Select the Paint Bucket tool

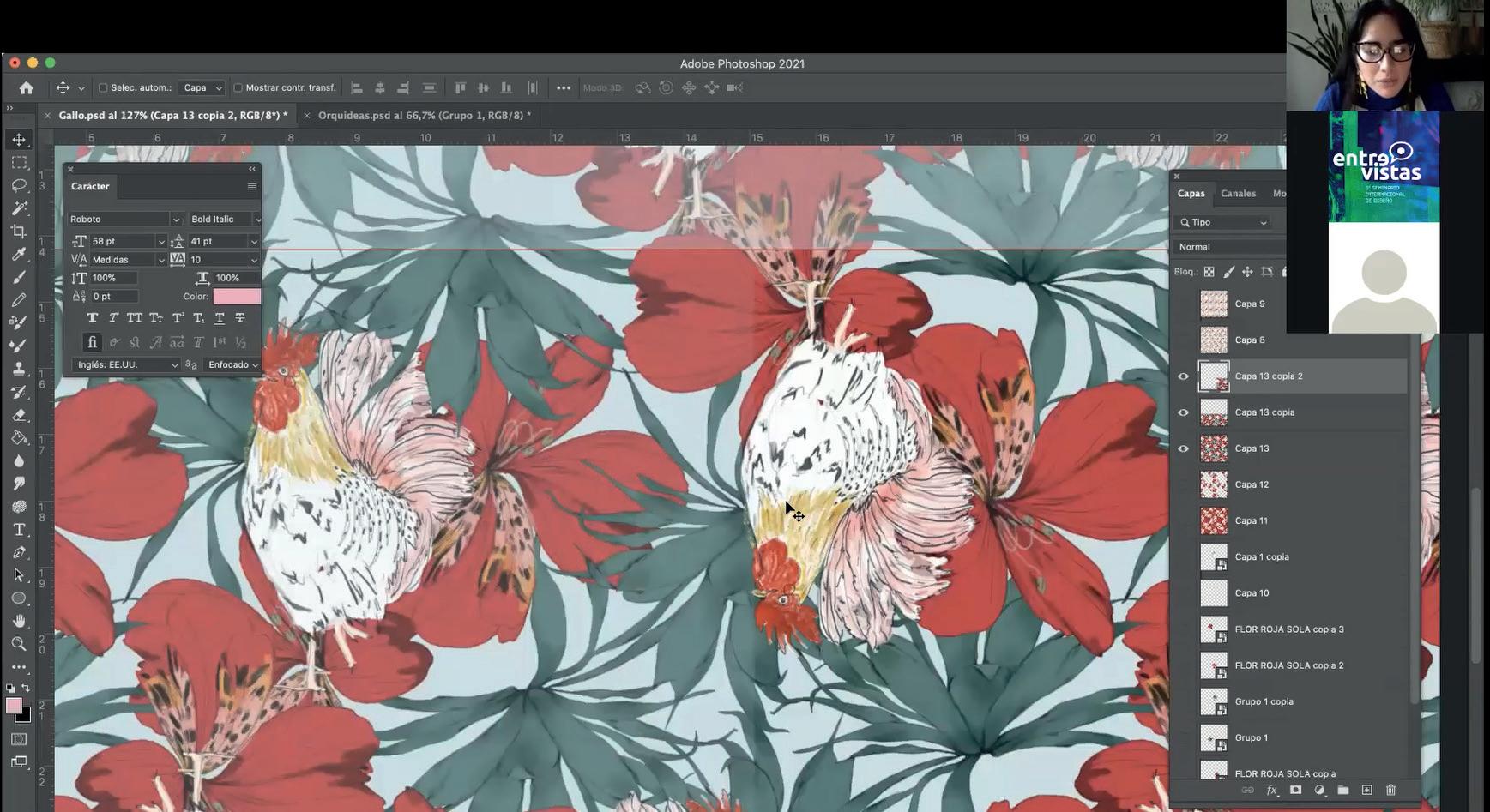point(19,437)
